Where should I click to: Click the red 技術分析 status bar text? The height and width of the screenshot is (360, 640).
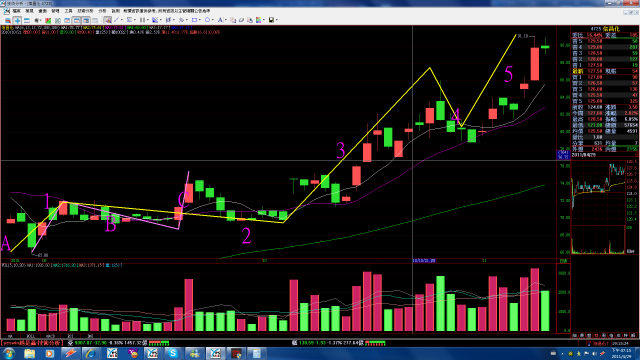coord(32,343)
